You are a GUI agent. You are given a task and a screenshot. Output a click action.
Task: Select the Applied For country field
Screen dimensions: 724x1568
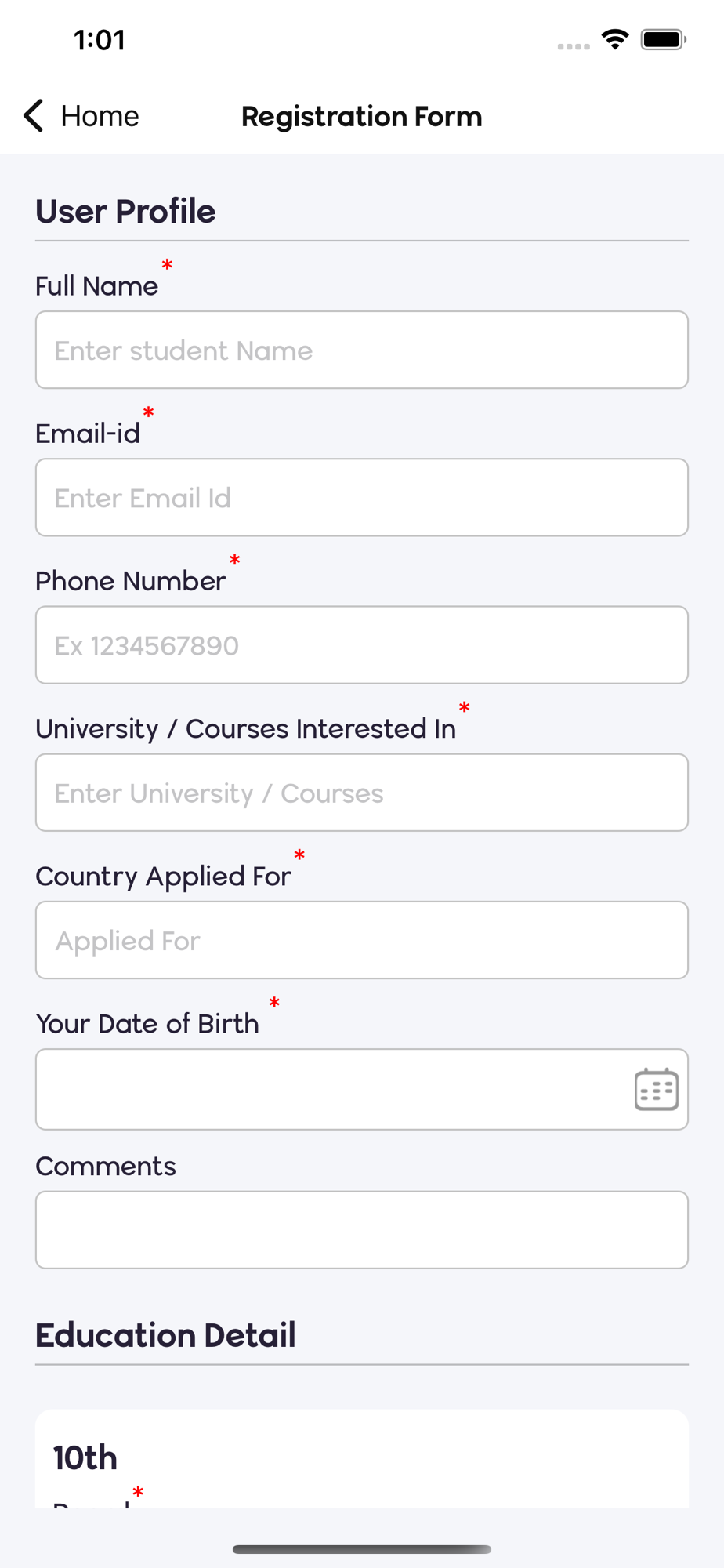[362, 940]
